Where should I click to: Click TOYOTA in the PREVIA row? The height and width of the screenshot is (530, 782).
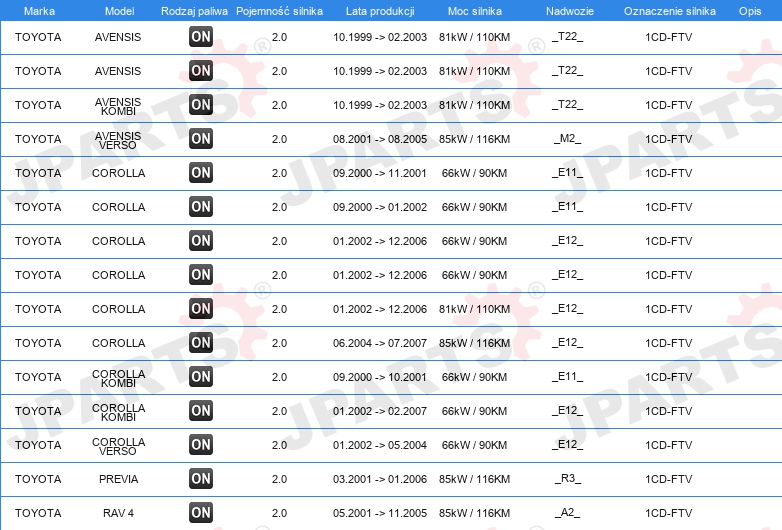point(38,479)
